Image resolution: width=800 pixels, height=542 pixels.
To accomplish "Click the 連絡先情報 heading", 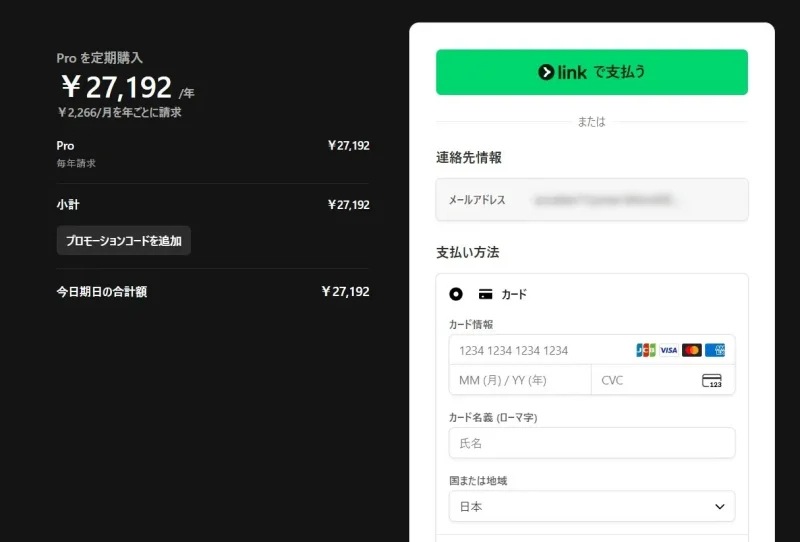I will pyautogui.click(x=468, y=158).
